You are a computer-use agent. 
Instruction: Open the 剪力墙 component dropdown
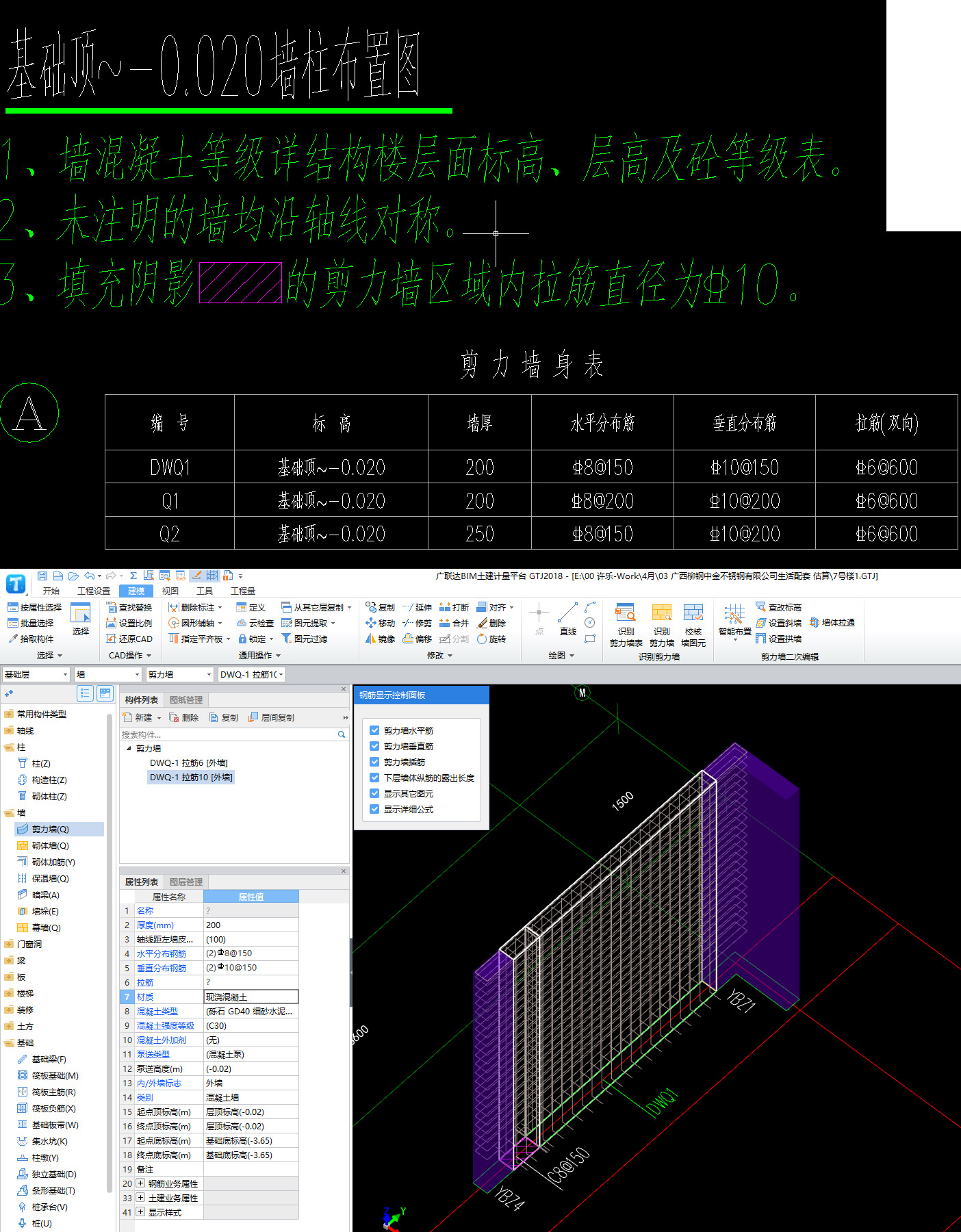(179, 674)
